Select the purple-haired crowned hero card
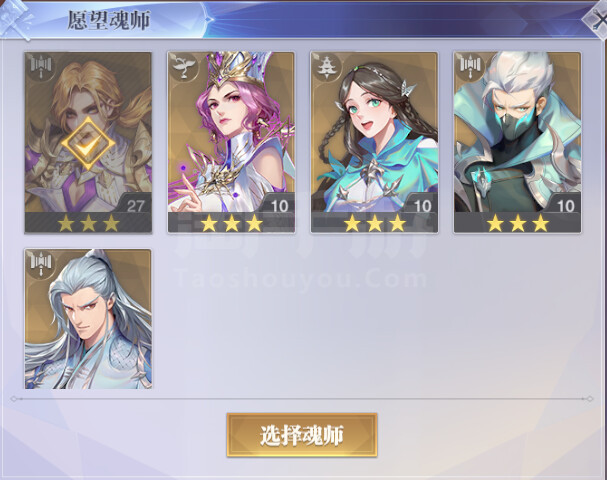Viewport: 607px width, 480px height. [x=231, y=142]
